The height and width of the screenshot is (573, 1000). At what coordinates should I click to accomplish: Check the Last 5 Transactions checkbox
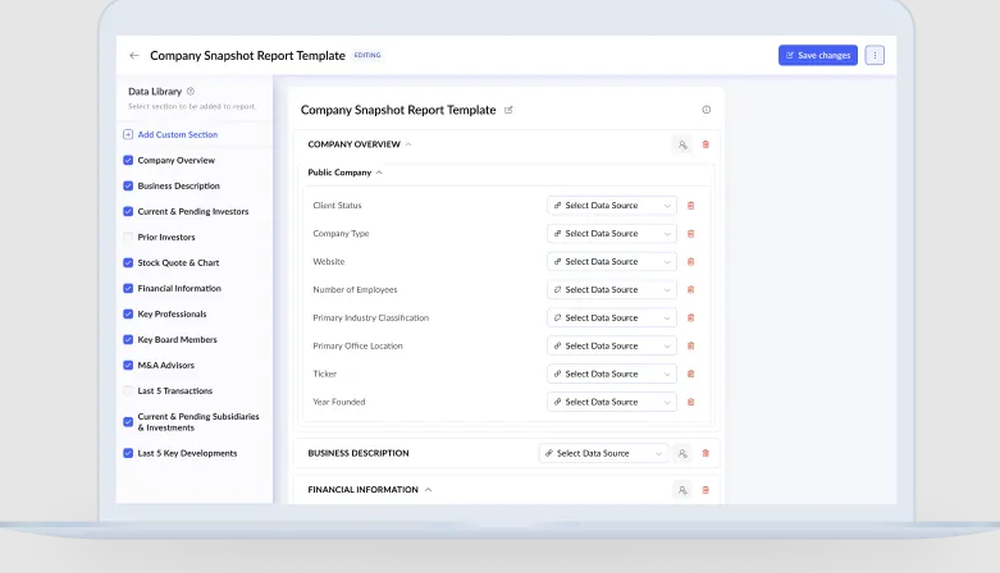click(x=128, y=391)
